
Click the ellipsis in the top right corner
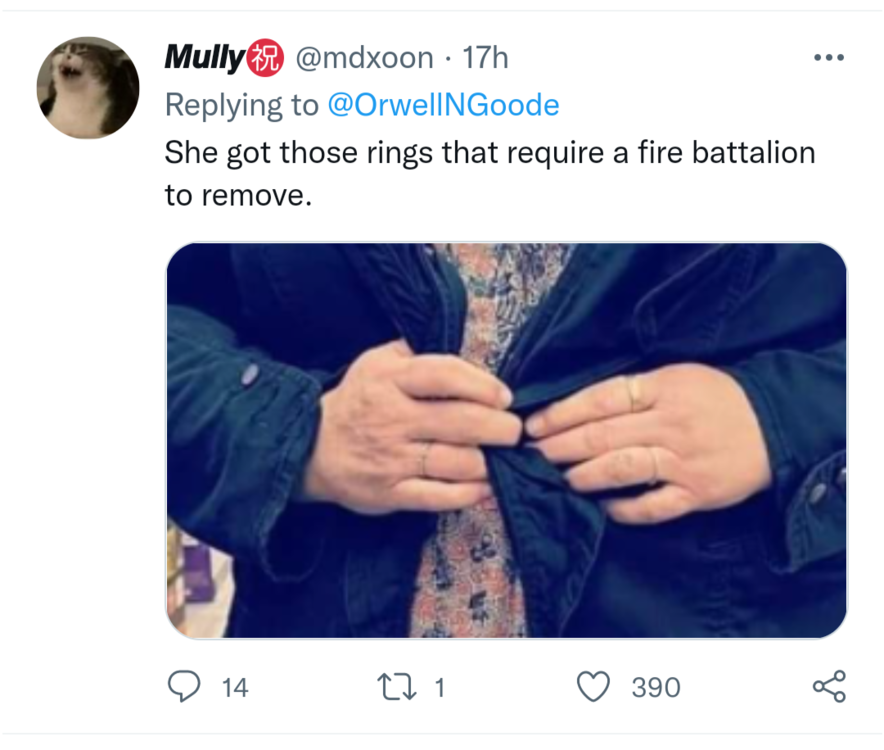tap(829, 57)
